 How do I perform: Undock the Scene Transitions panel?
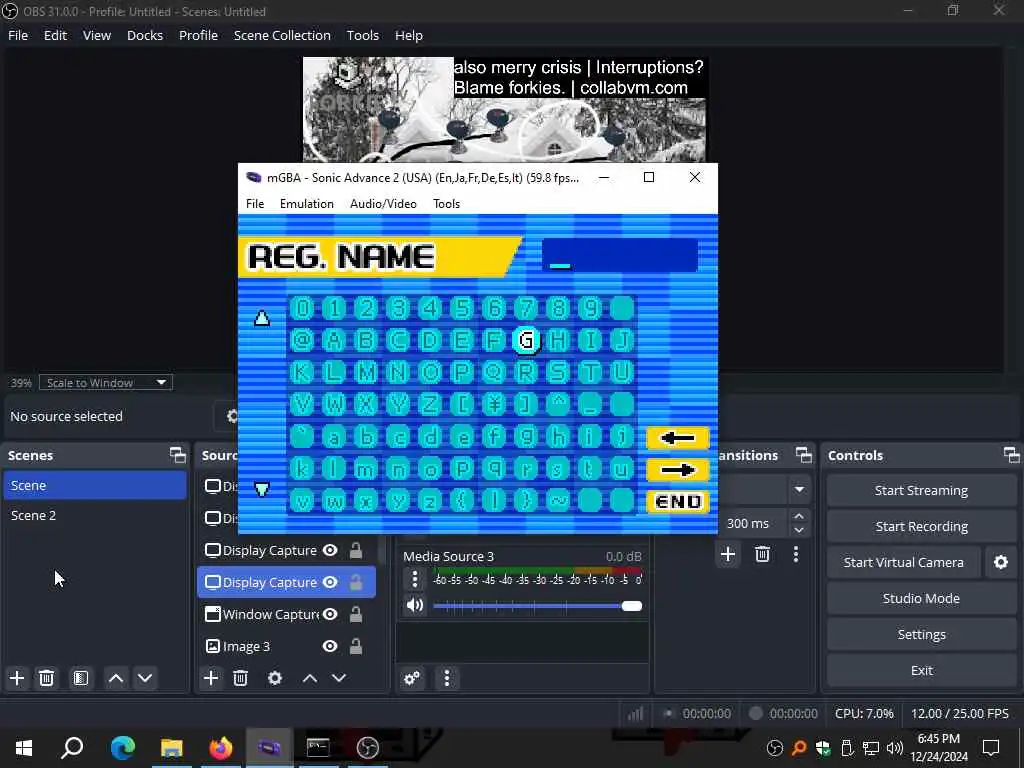(x=804, y=455)
